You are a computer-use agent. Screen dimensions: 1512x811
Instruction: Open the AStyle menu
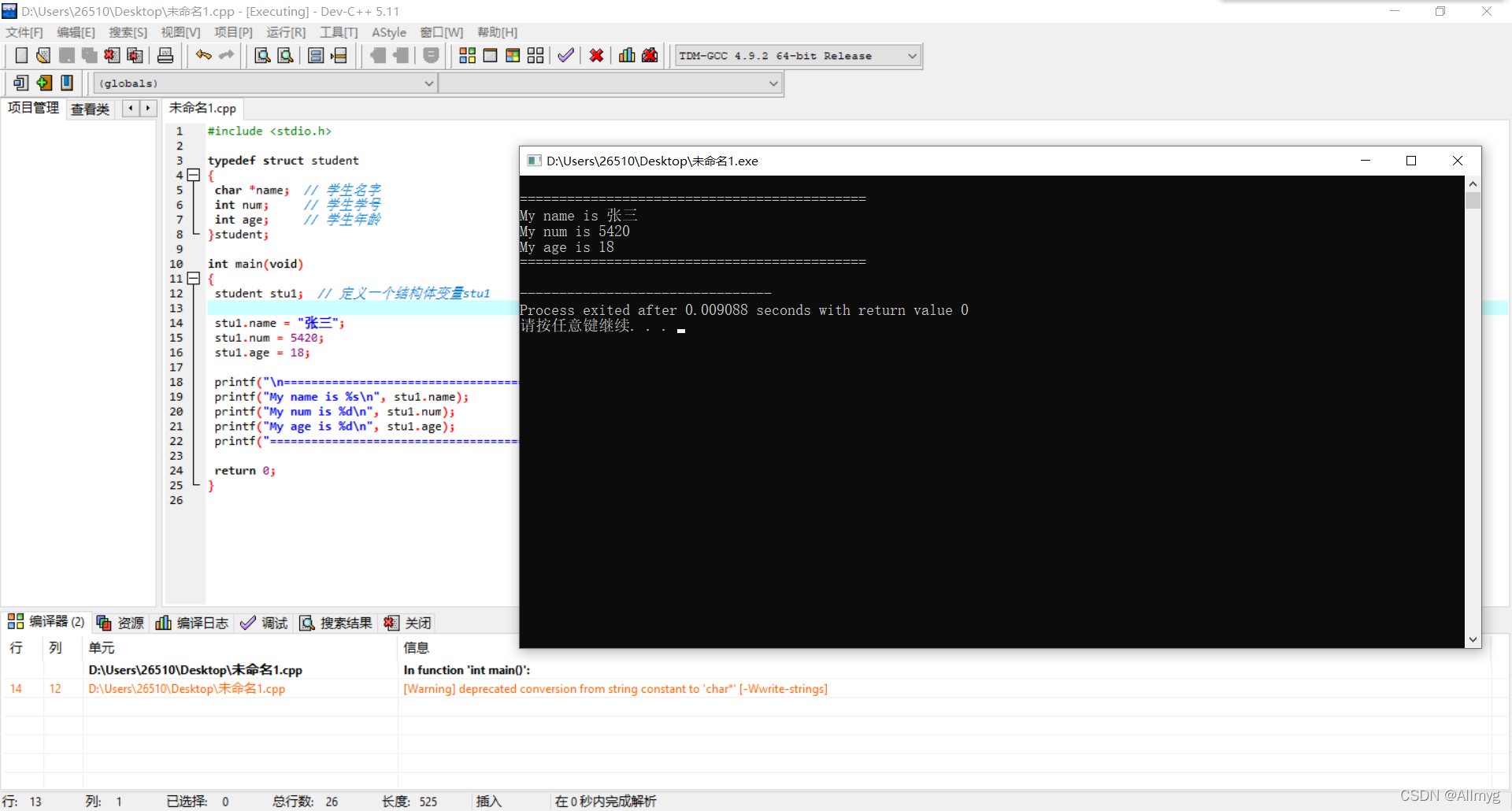[389, 32]
